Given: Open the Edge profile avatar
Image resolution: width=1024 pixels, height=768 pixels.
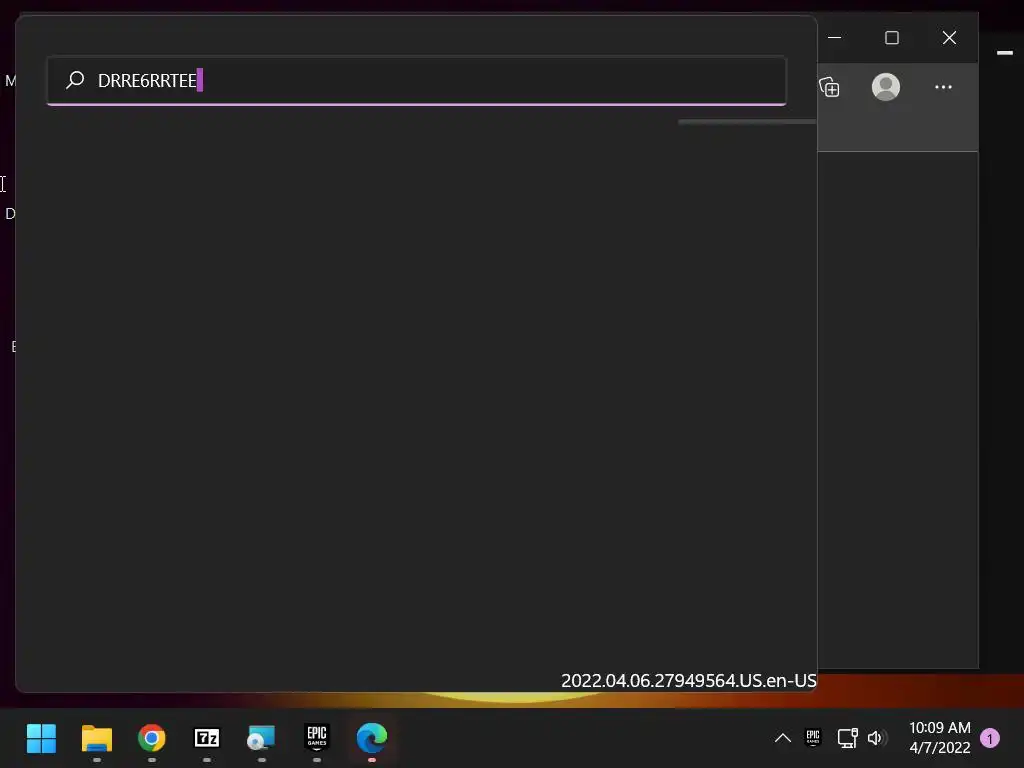Looking at the screenshot, I should tap(886, 87).
